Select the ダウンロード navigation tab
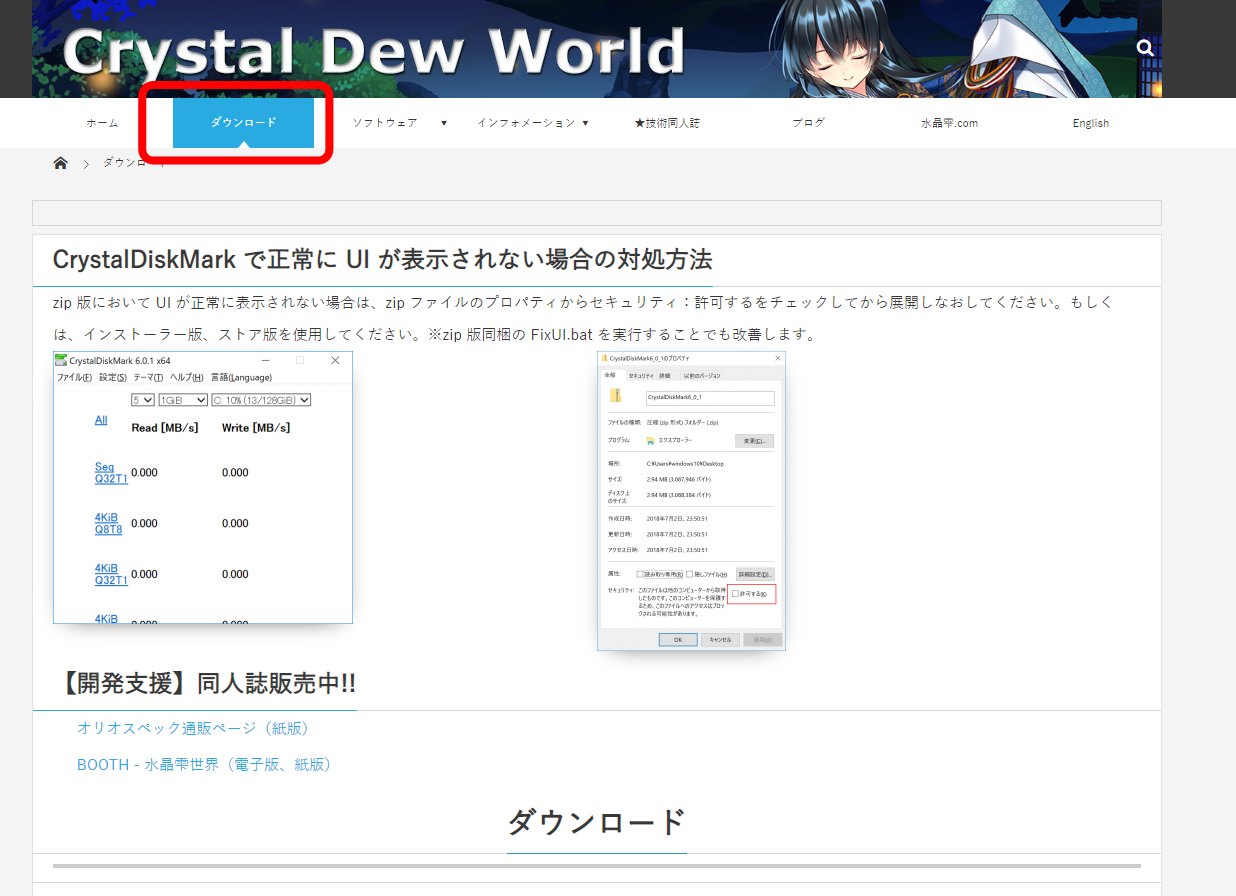Screen dimensions: 1236x896 (x=244, y=123)
